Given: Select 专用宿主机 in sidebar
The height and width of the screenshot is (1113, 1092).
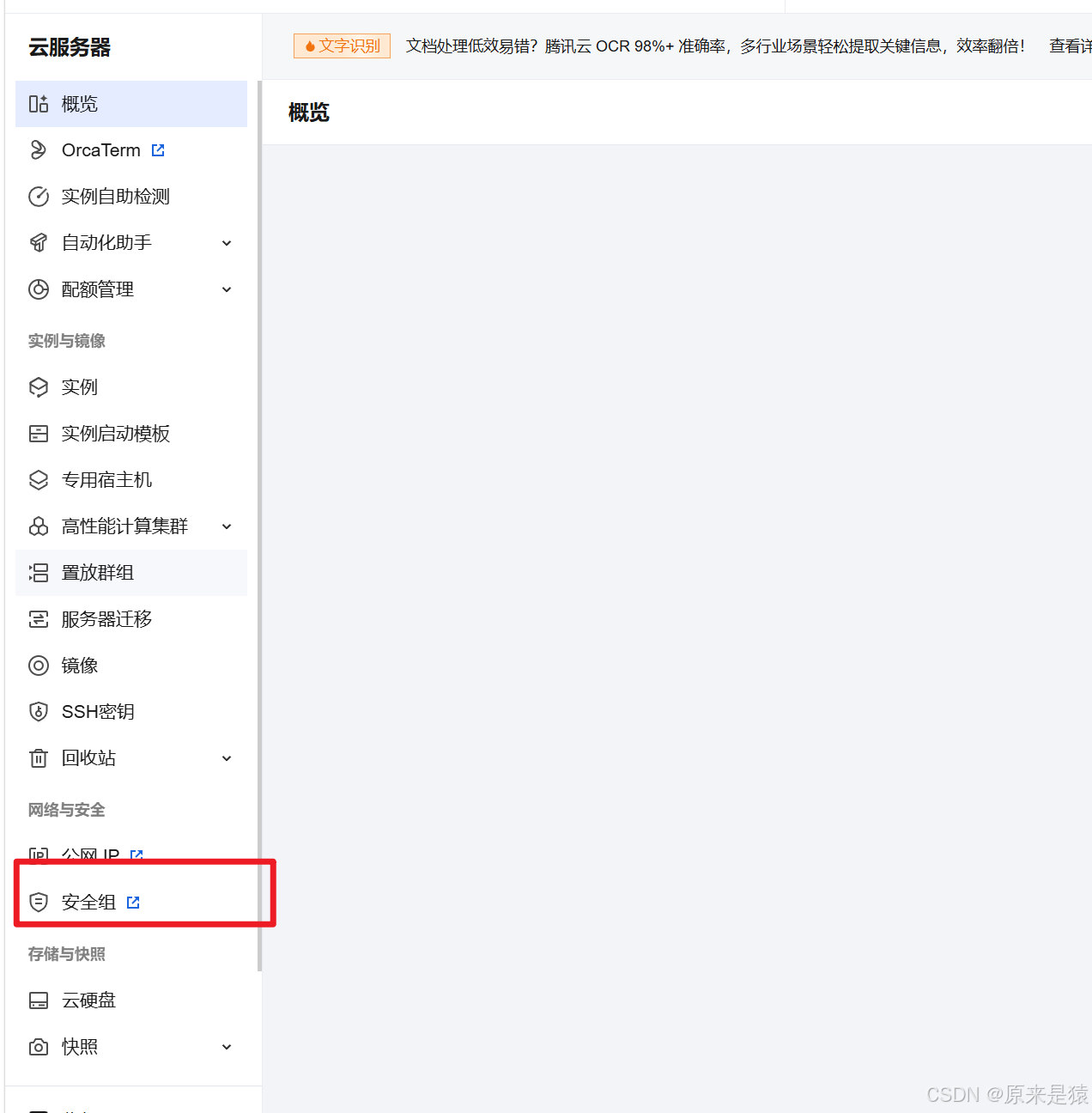Looking at the screenshot, I should [131, 480].
